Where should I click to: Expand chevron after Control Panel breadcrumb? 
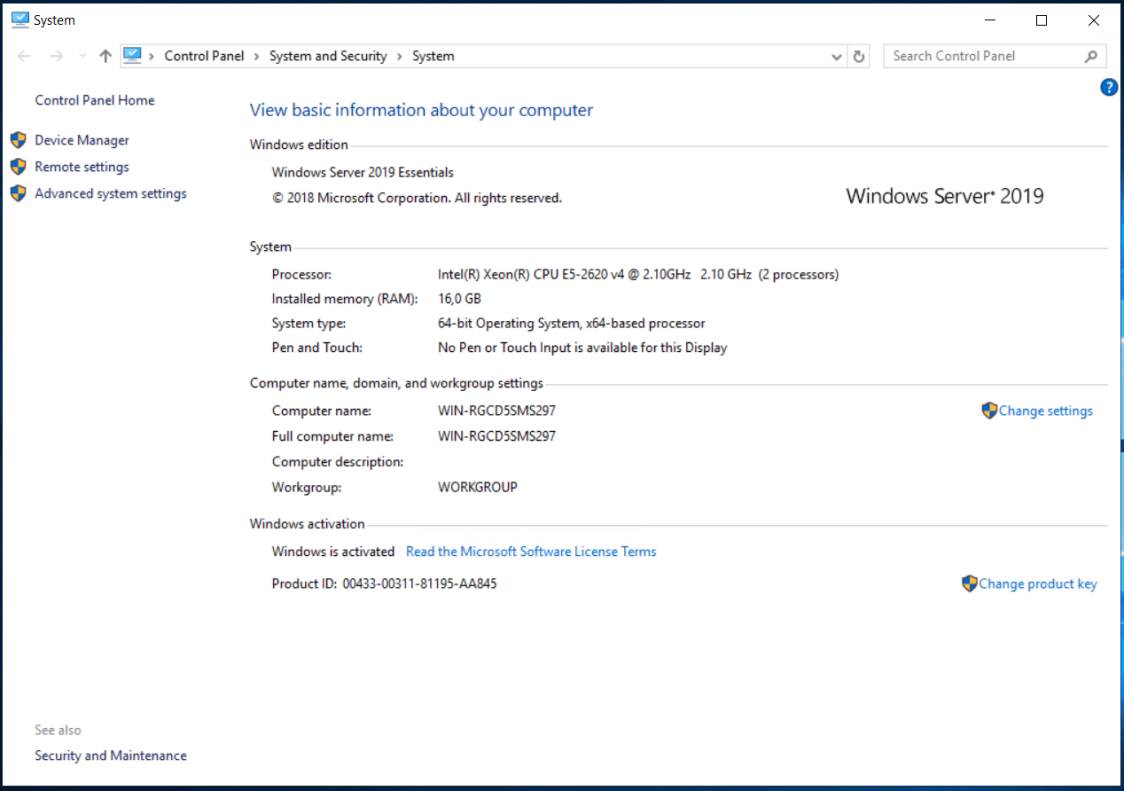click(x=257, y=57)
